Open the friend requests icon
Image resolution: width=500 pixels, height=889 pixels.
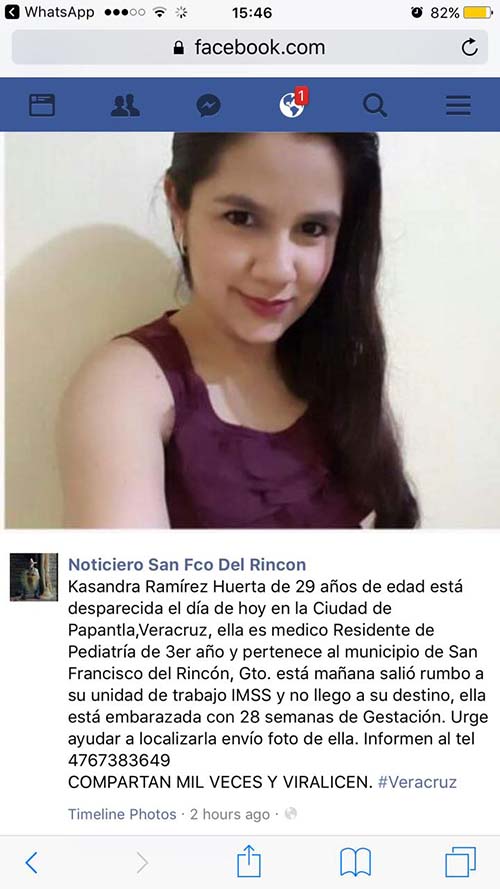125,105
